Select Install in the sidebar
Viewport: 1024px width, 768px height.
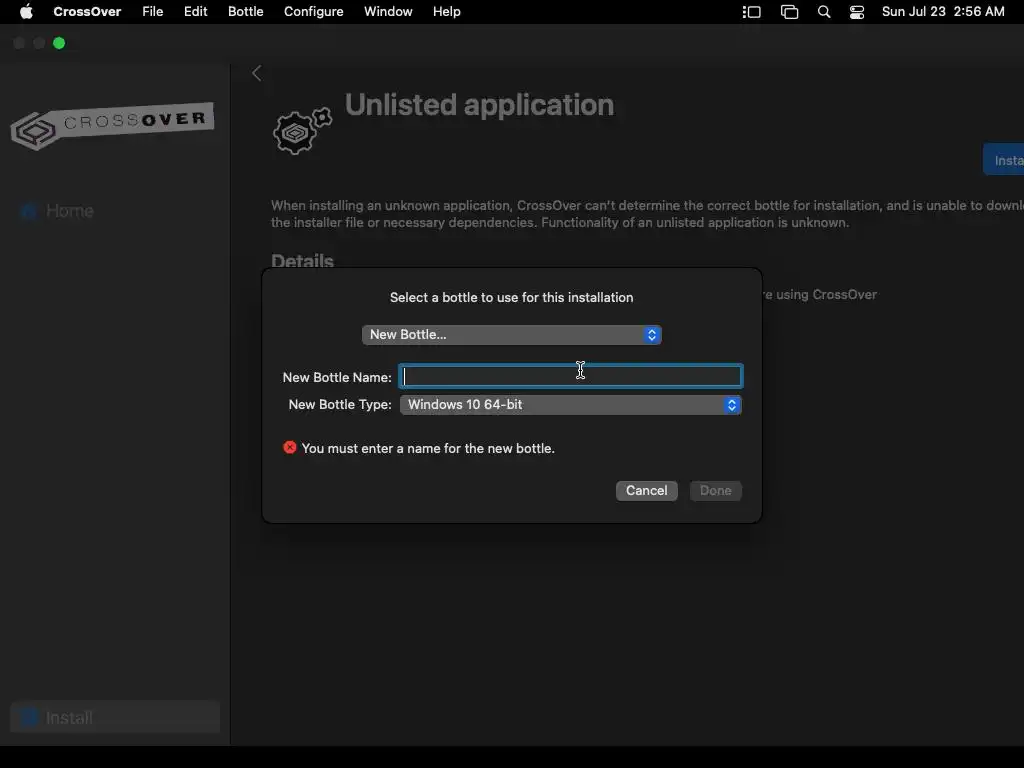[x=115, y=717]
